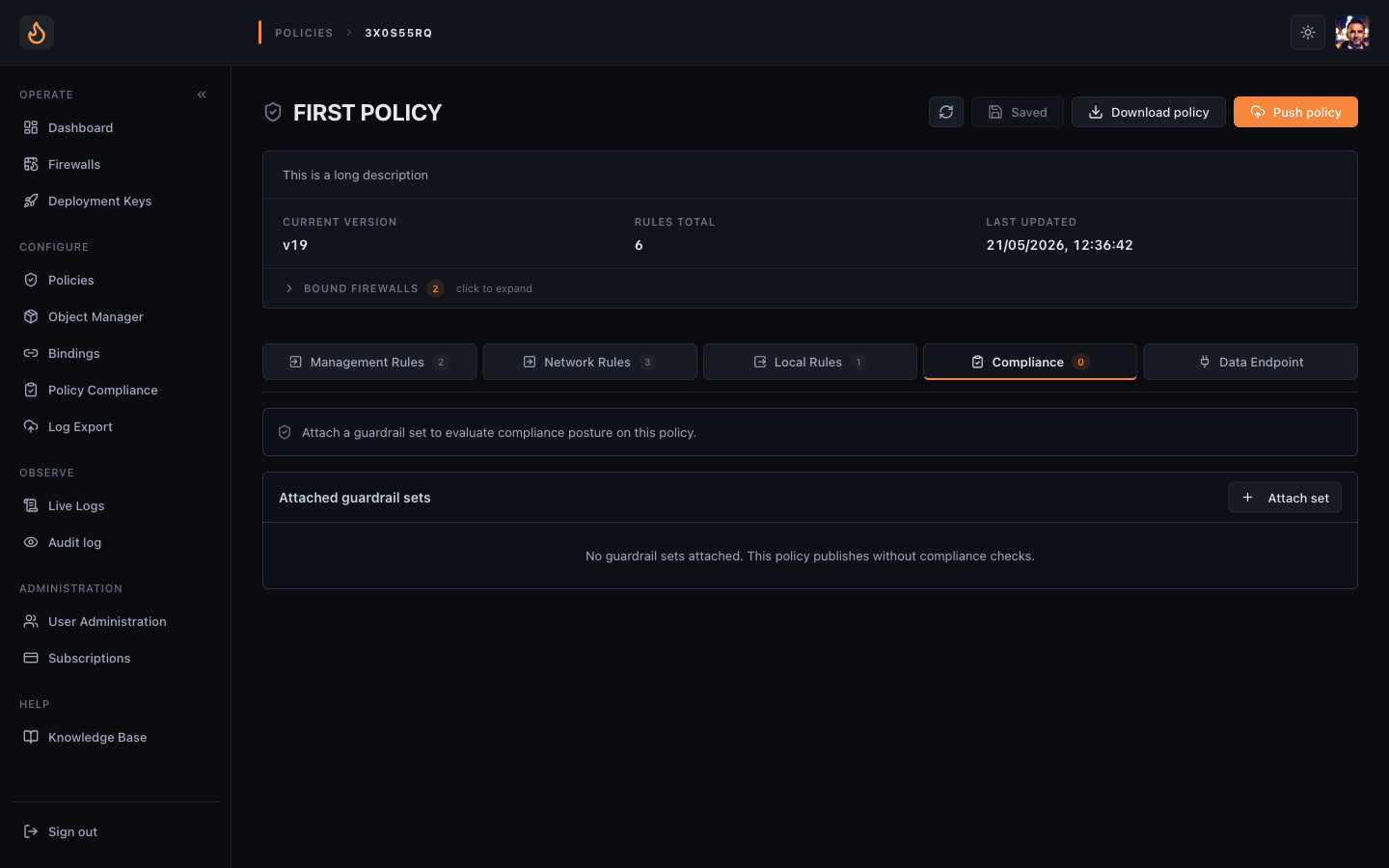1389x868 pixels.
Task: Open Policy Compliance page
Action: tap(115, 390)
